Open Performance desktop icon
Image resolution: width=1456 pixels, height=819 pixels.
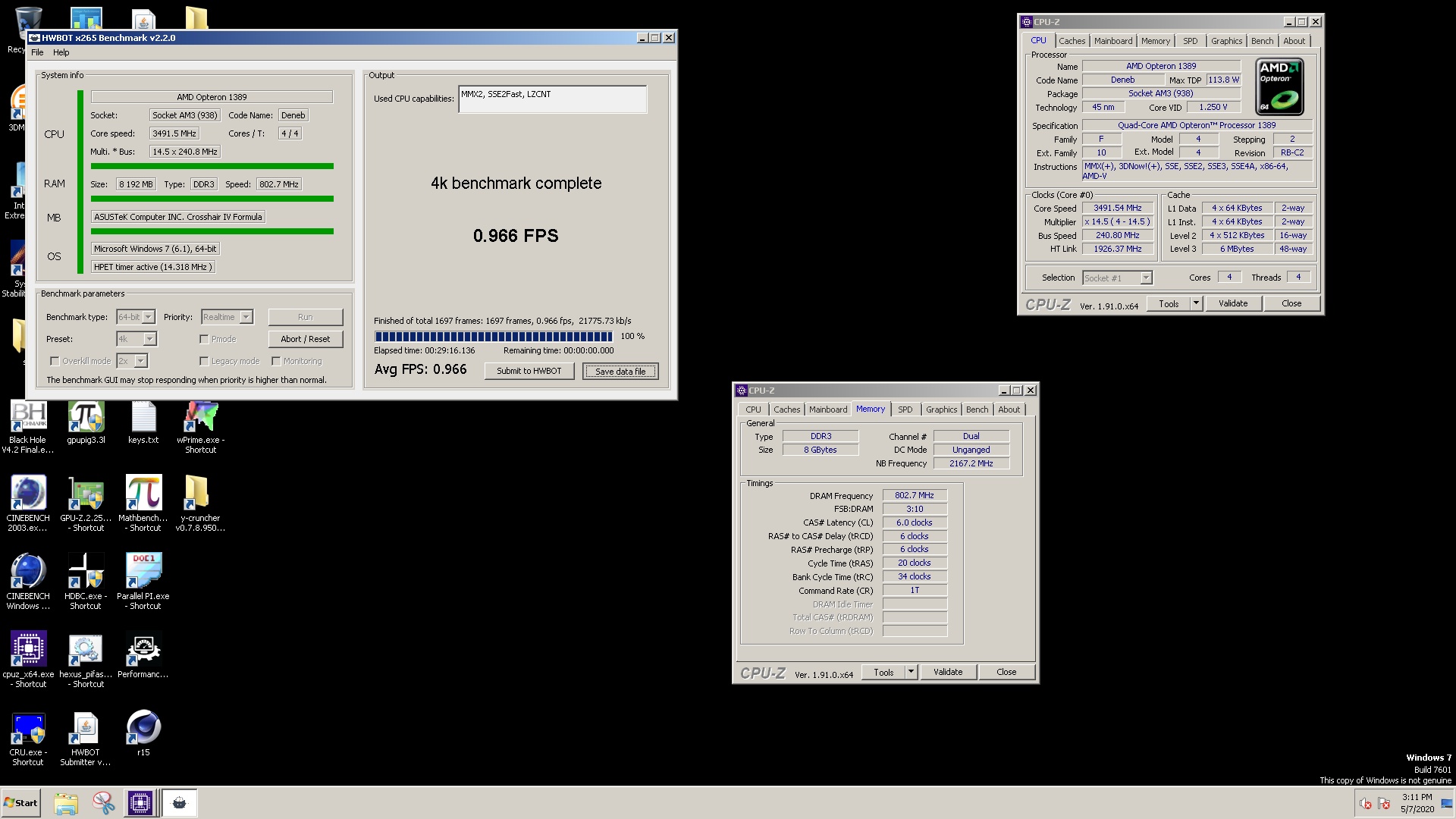tap(143, 655)
